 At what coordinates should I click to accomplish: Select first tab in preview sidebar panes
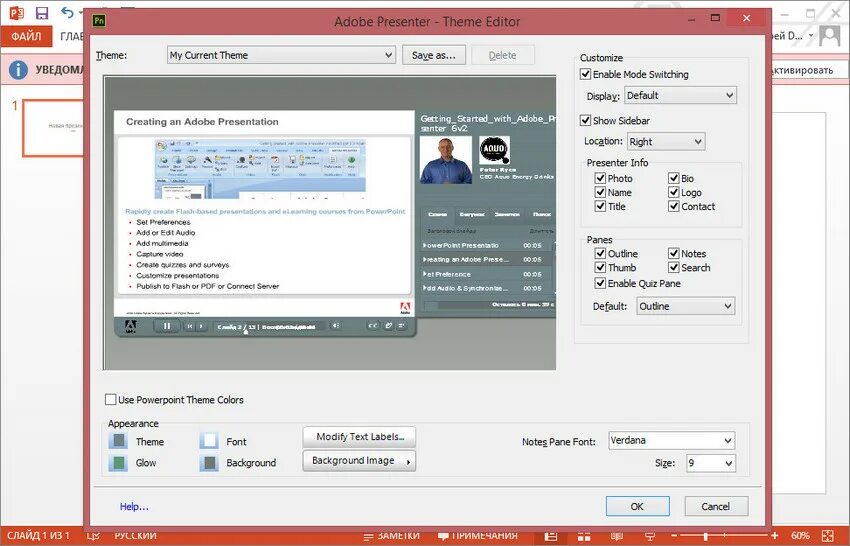click(437, 215)
